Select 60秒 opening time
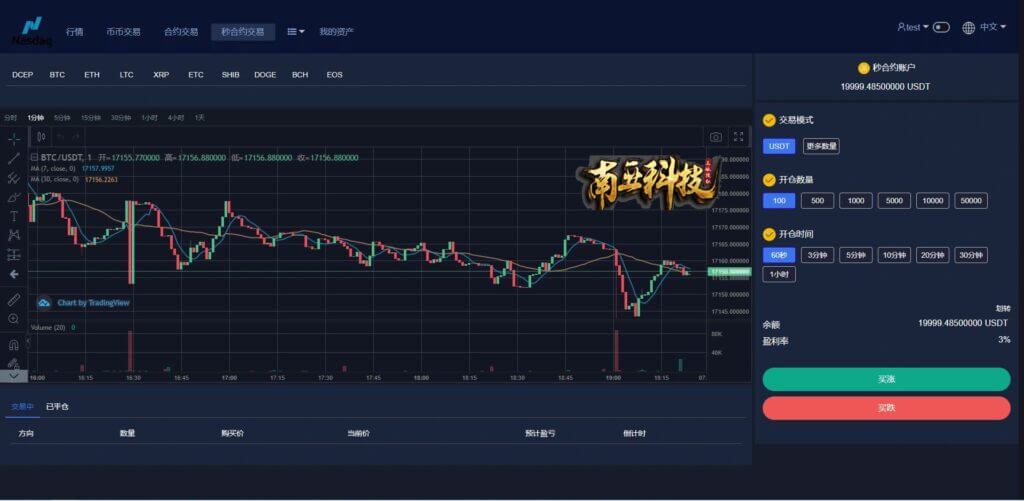 [x=779, y=255]
